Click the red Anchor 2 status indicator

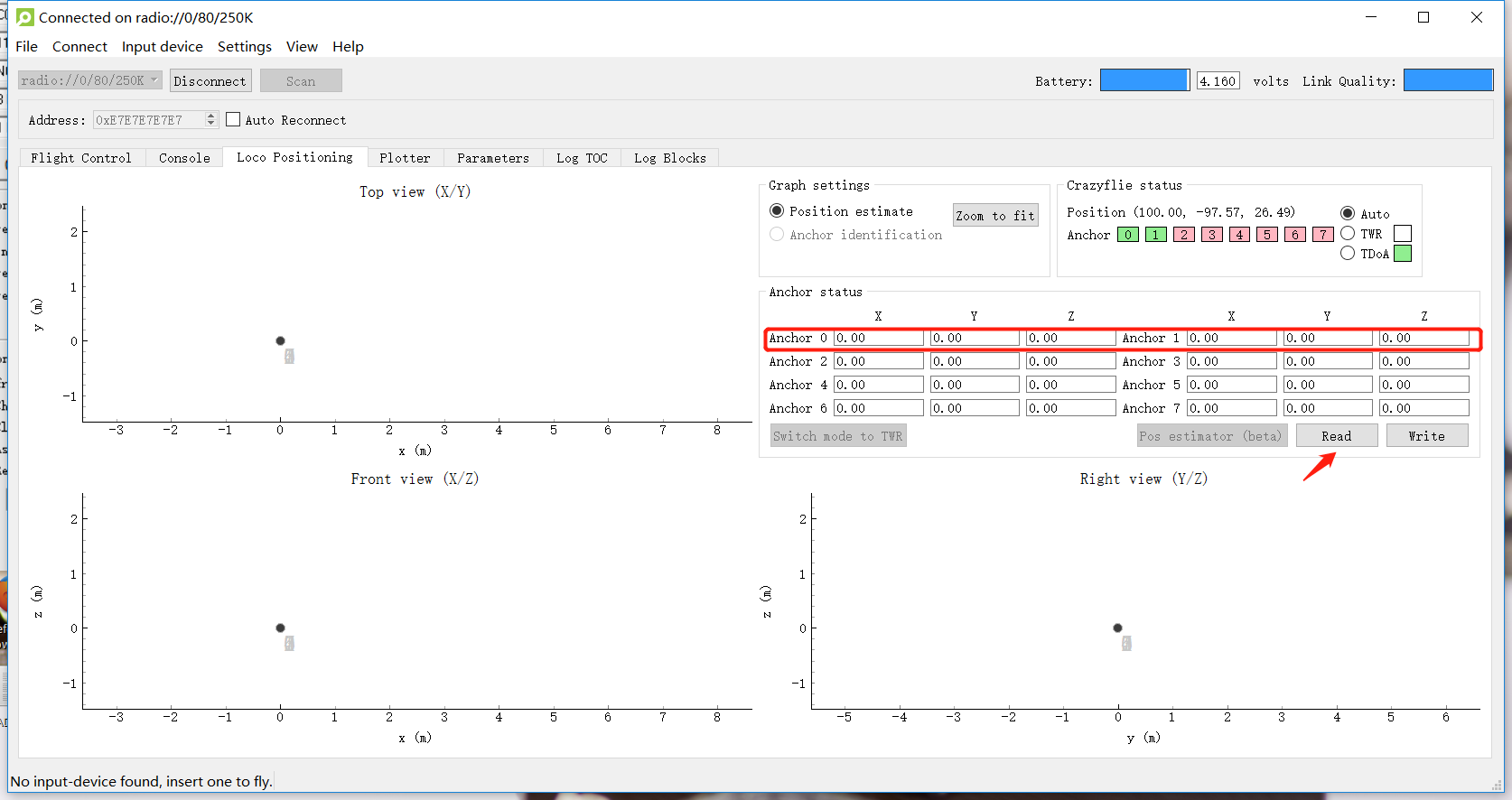(1183, 235)
